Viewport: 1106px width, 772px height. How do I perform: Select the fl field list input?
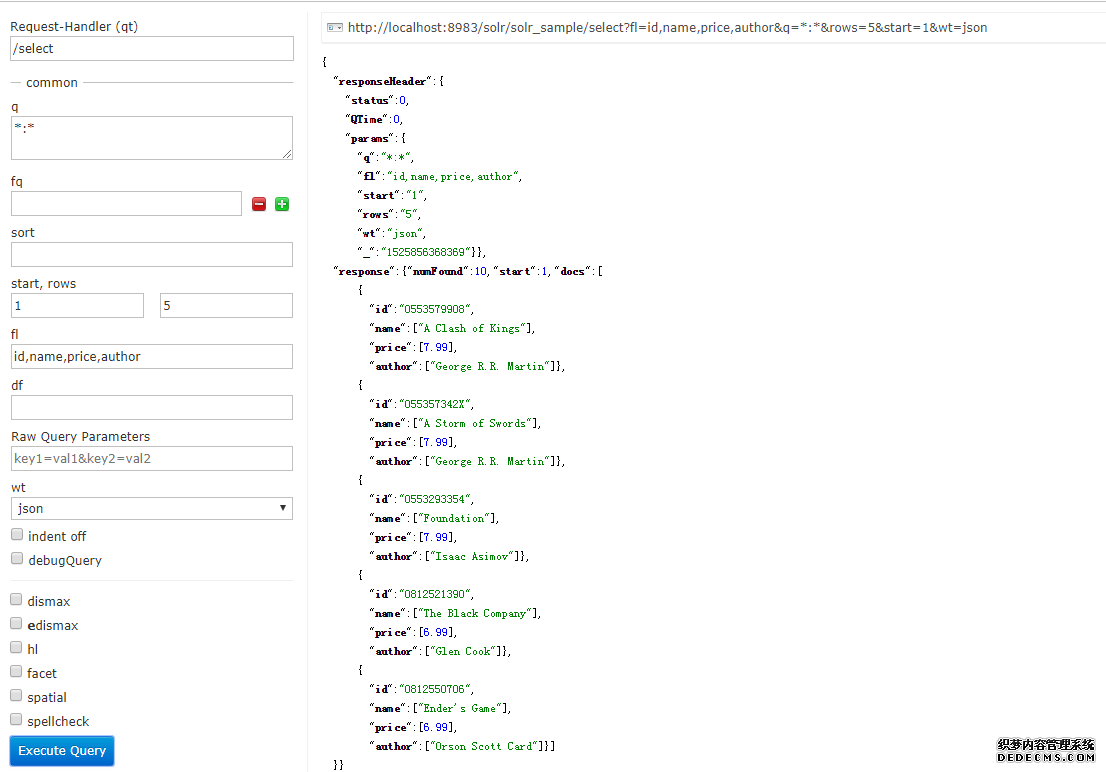152,356
